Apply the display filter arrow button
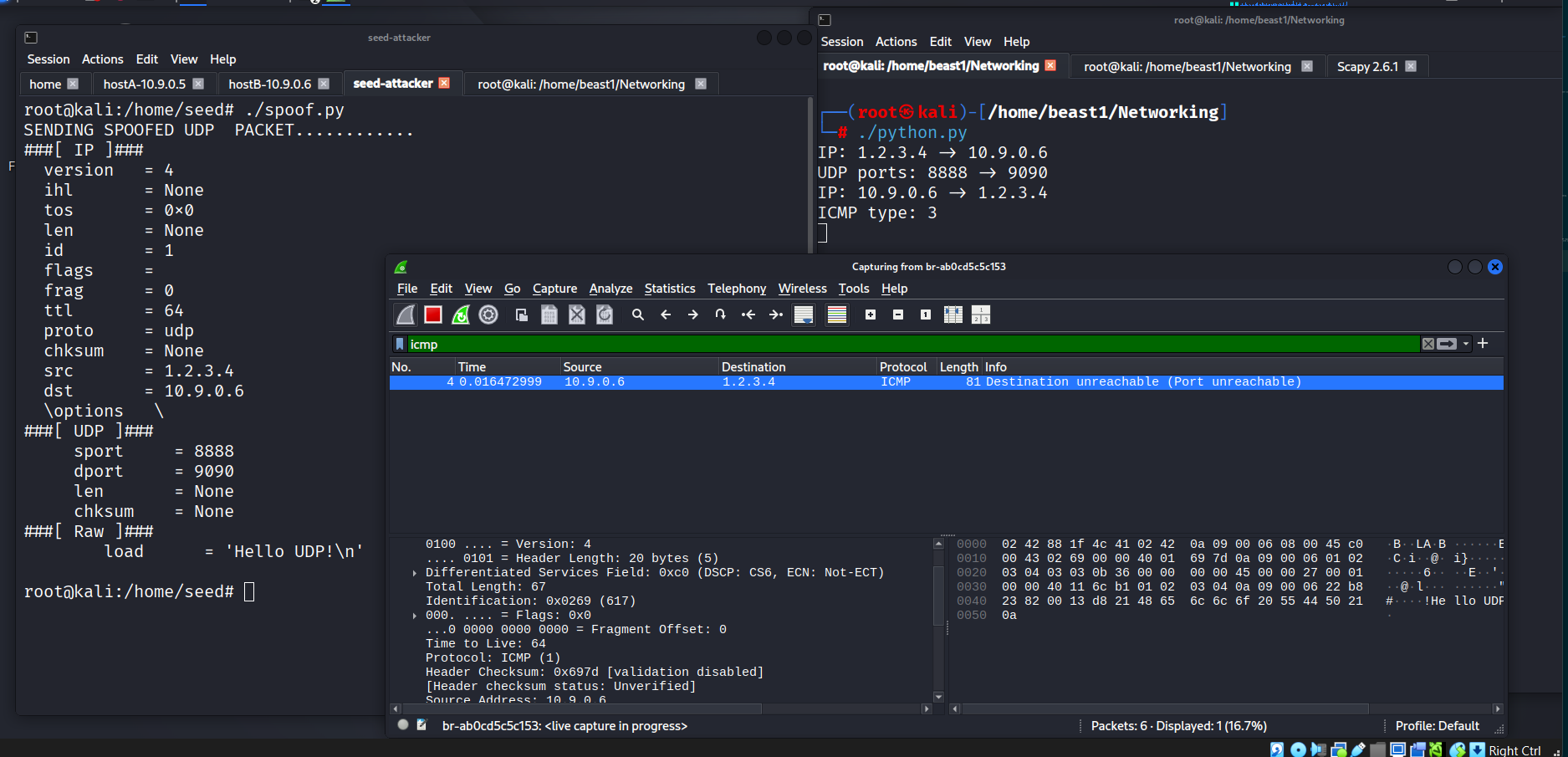 pyautogui.click(x=1448, y=344)
